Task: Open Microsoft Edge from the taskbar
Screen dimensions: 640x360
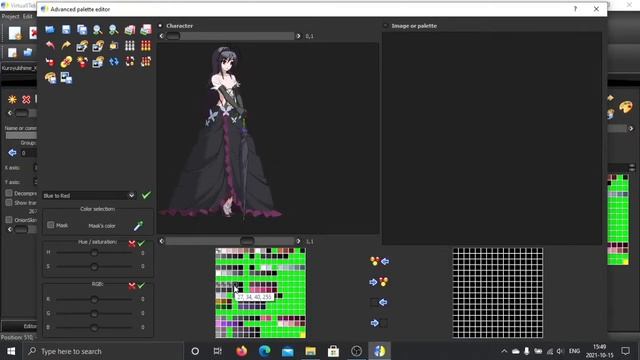Action: click(x=264, y=351)
